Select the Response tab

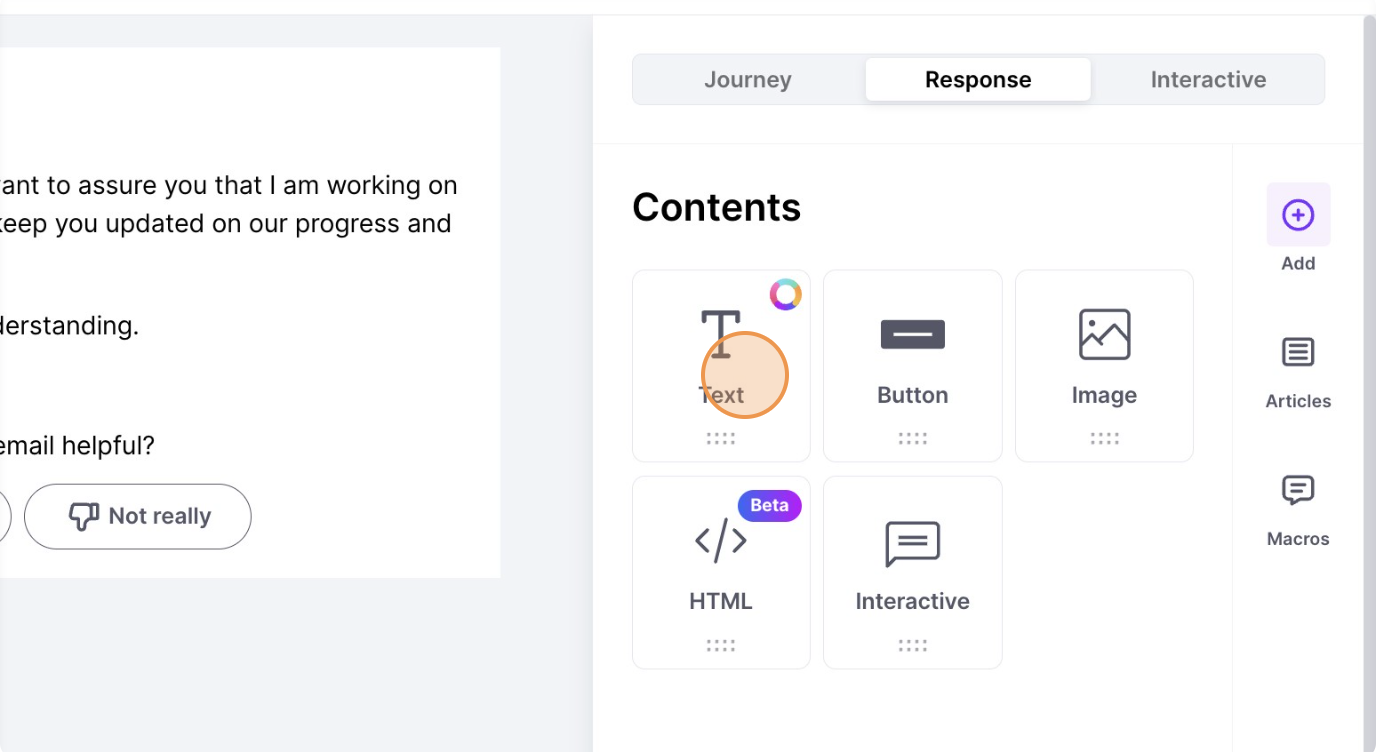point(978,80)
